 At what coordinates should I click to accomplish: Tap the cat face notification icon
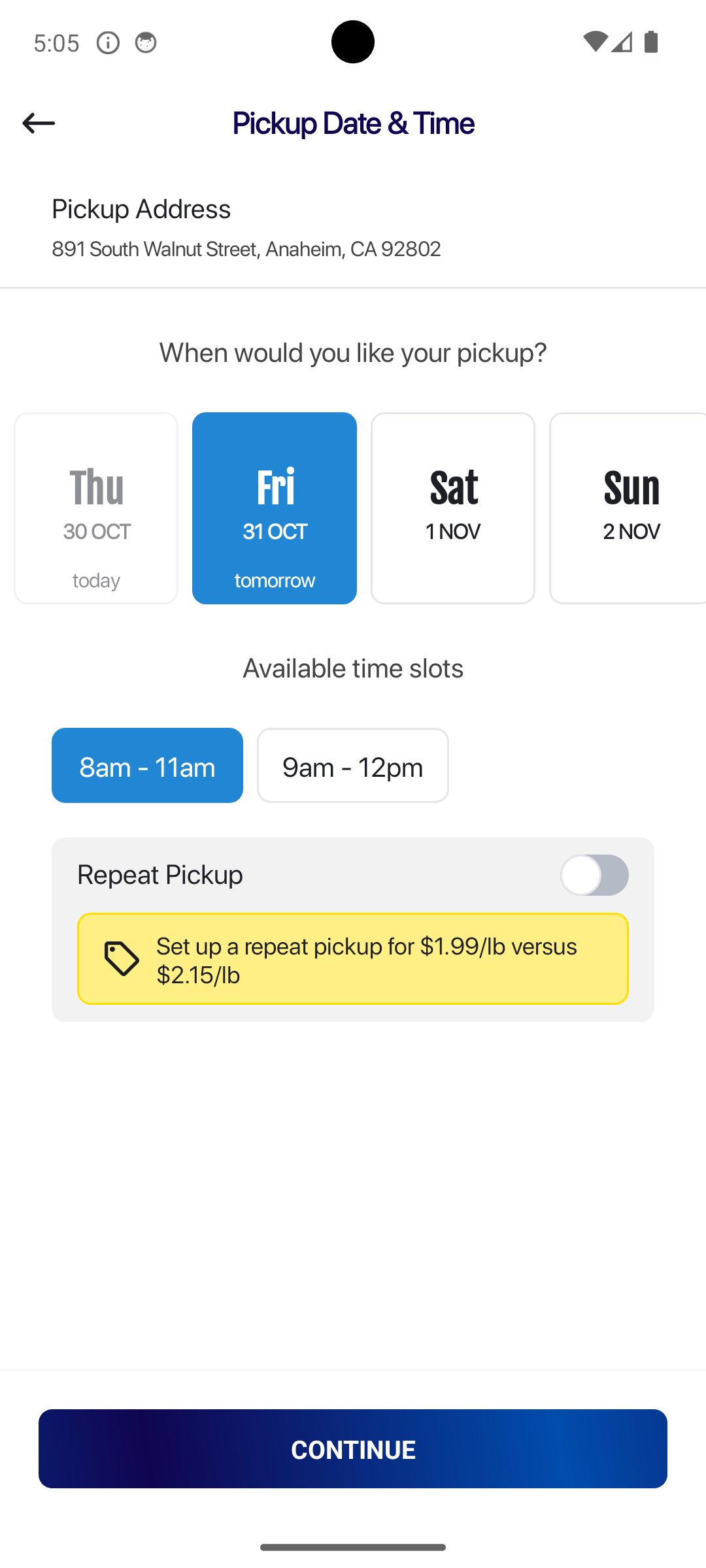pyautogui.click(x=145, y=43)
